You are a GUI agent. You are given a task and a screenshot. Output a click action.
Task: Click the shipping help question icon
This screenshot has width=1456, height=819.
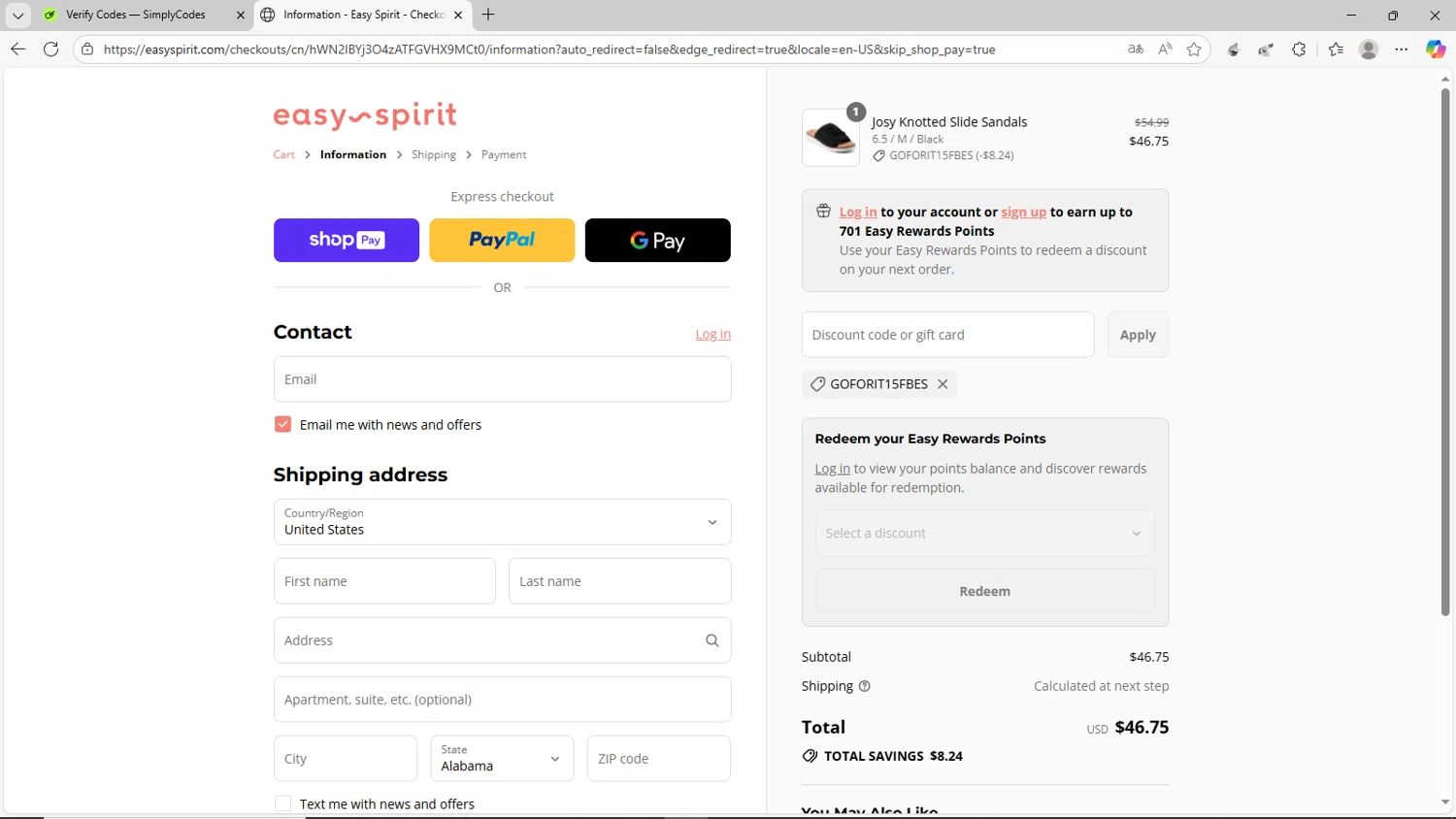(x=864, y=686)
